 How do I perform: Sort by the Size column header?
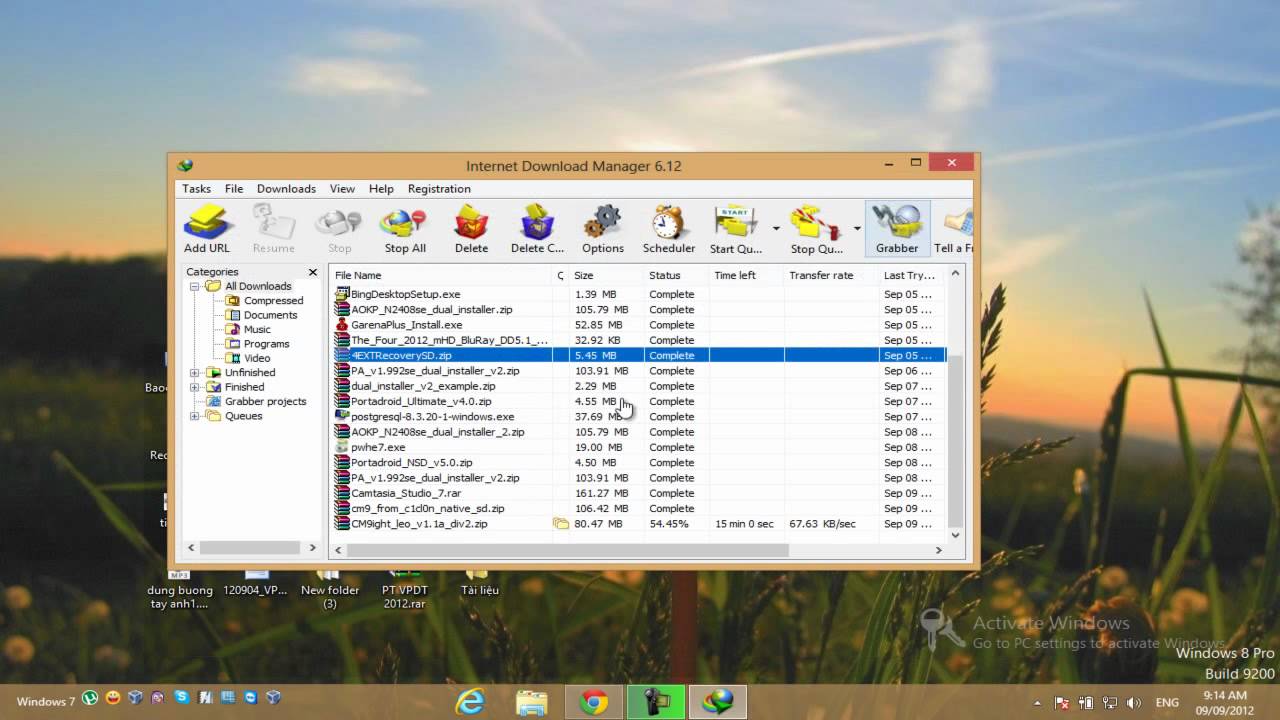(x=607, y=275)
